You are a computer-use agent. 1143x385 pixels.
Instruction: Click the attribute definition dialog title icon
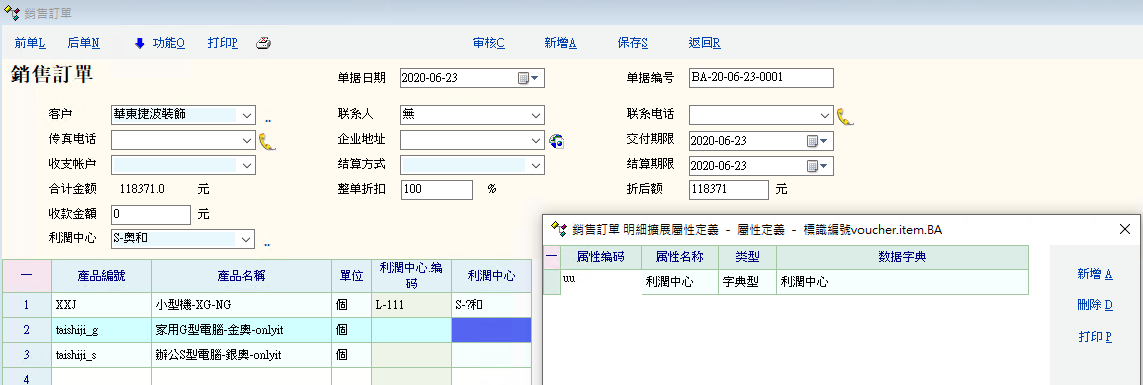tap(559, 229)
